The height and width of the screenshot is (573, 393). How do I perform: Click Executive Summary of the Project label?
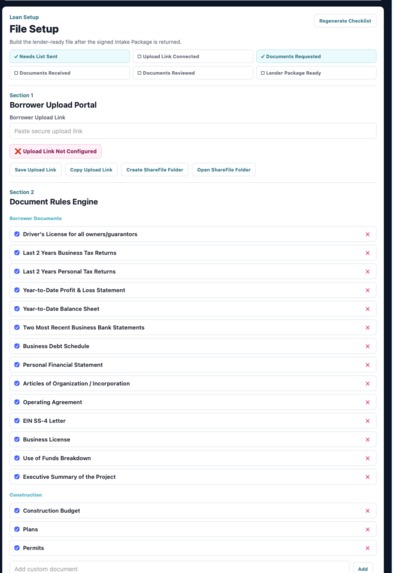click(x=69, y=477)
